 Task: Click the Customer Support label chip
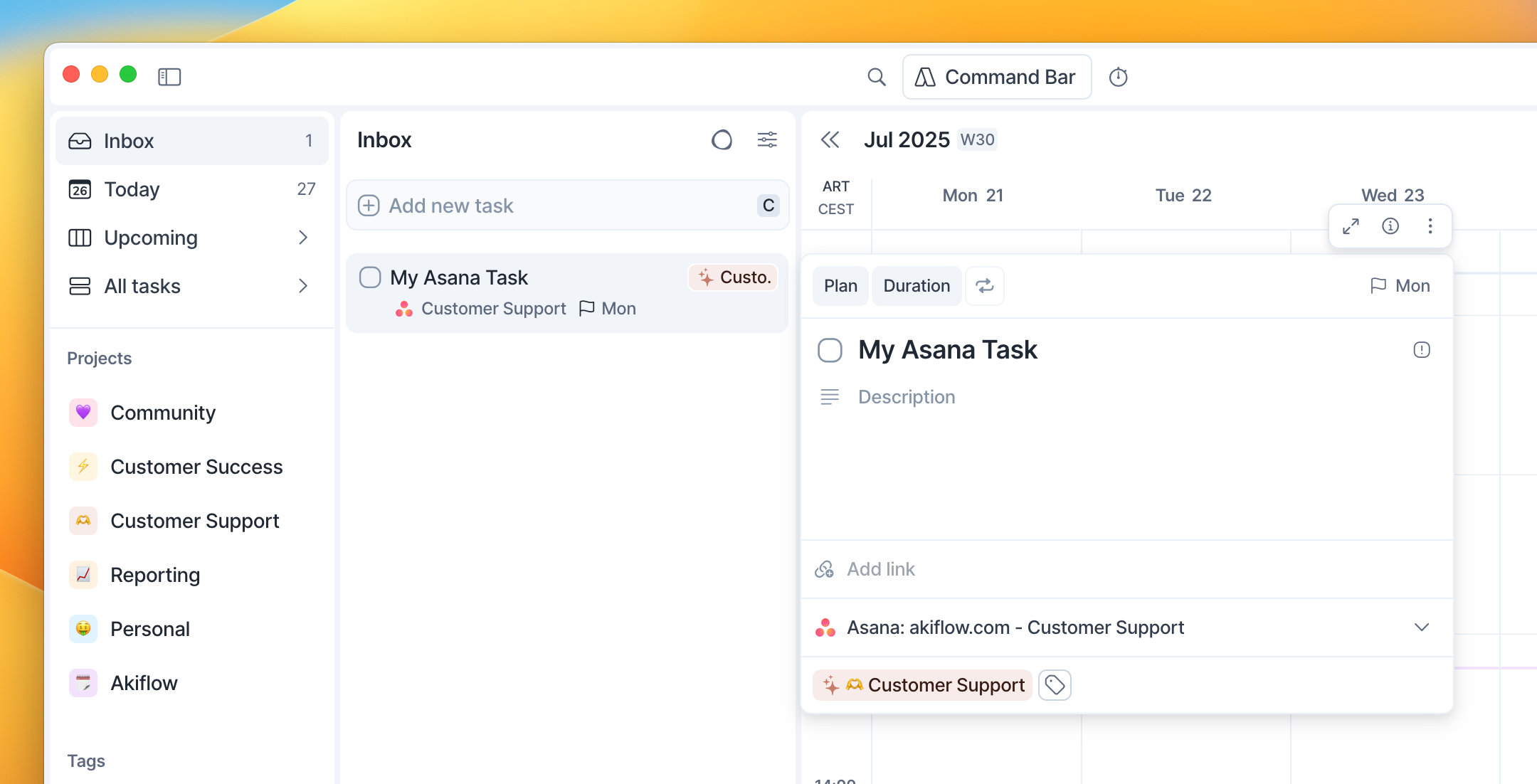(x=922, y=685)
